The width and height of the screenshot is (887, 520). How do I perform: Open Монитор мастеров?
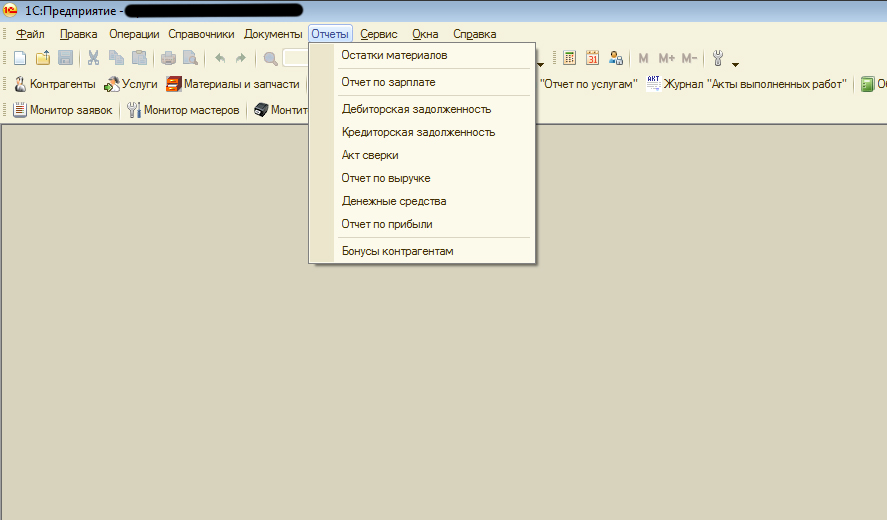point(183,110)
